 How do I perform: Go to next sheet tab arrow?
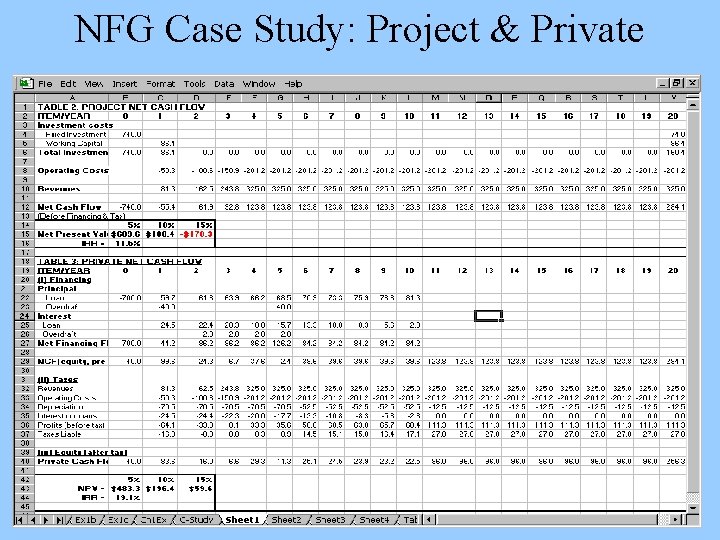click(46, 520)
